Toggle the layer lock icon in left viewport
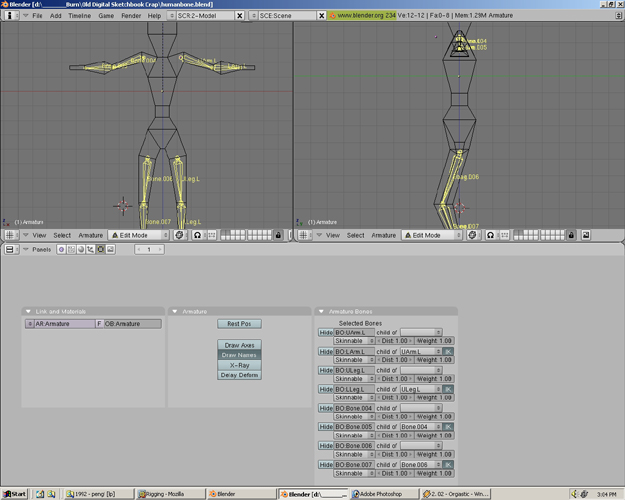The image size is (625, 500). [278, 235]
